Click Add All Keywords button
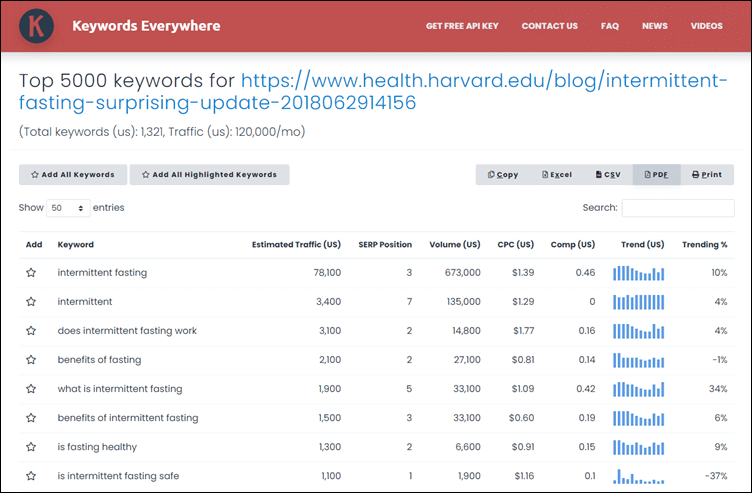Viewport: 752px width, 493px height. click(x=73, y=175)
